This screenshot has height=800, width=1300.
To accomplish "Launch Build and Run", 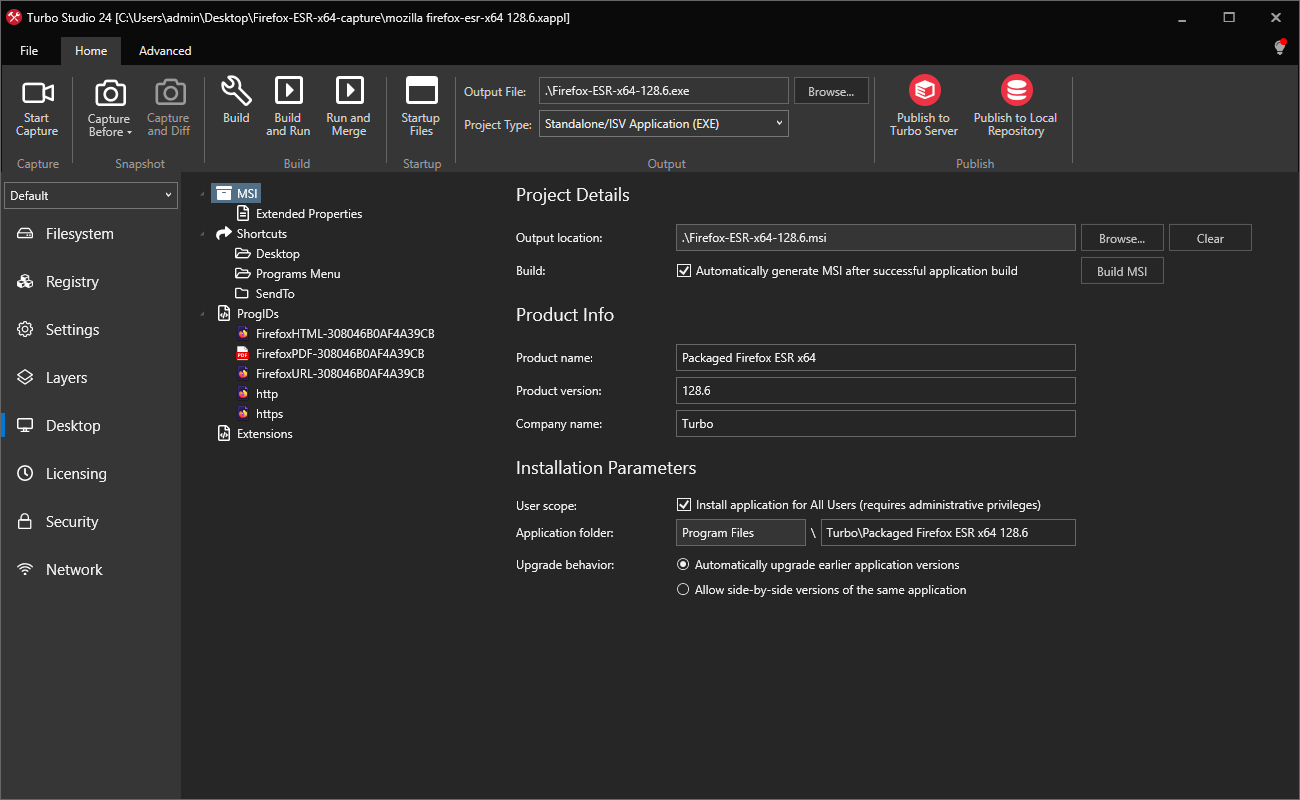I will (x=288, y=105).
